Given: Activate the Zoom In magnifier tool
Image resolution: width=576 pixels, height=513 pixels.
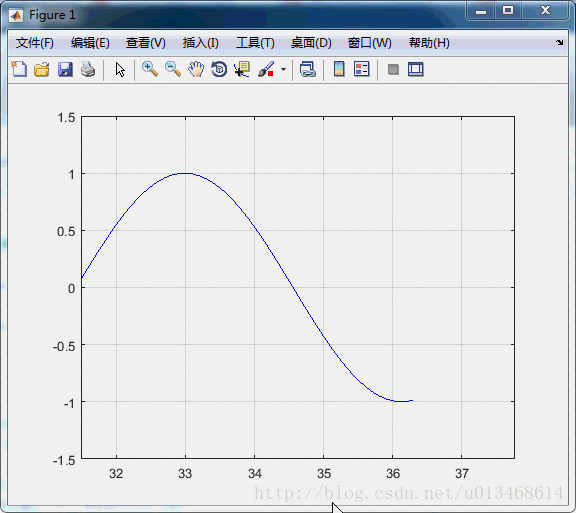Looking at the screenshot, I should (150, 69).
